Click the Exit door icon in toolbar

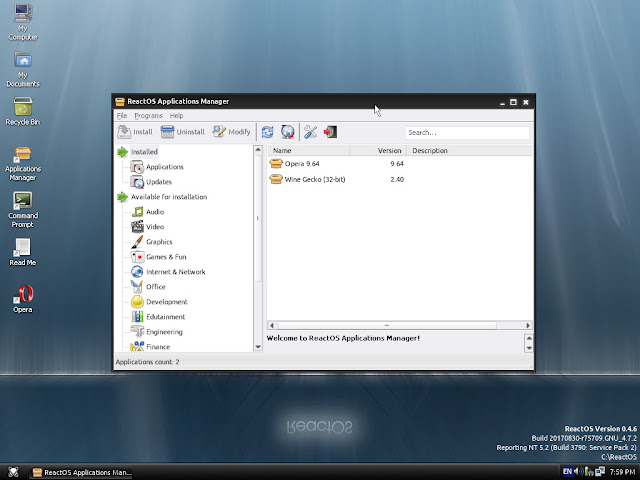point(330,132)
